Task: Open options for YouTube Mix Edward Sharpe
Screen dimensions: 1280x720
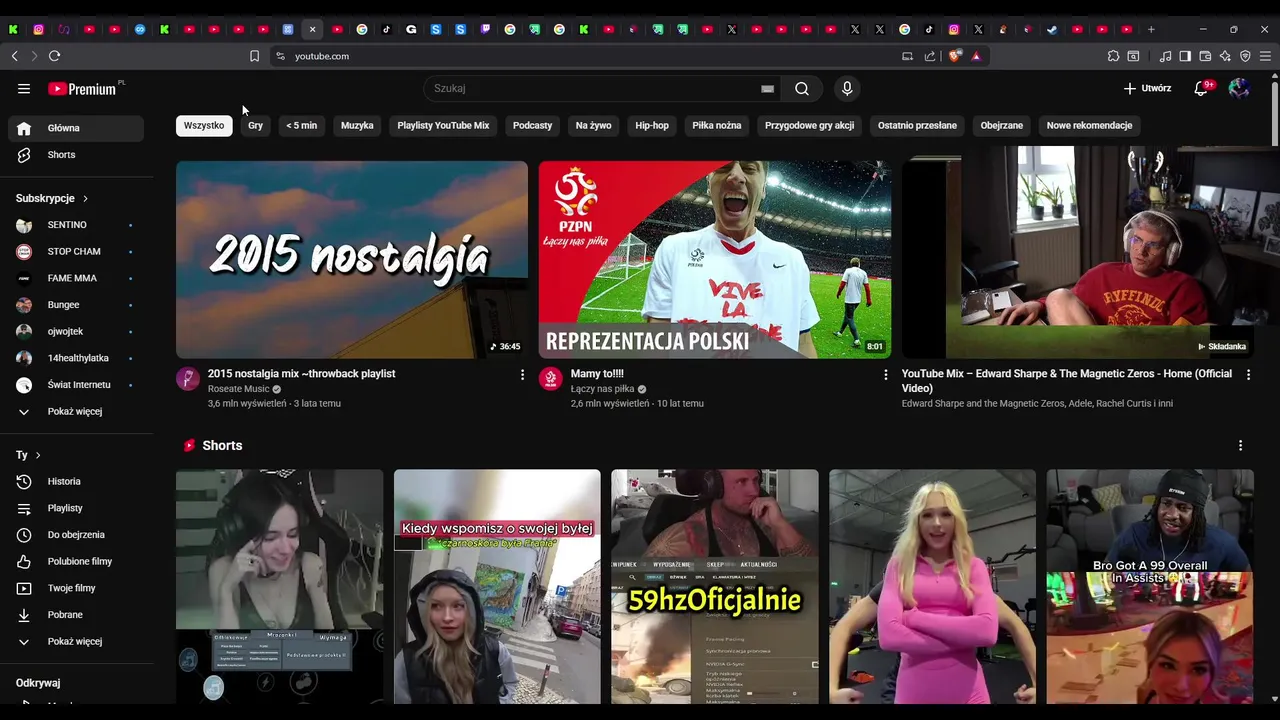Action: pos(1248,375)
